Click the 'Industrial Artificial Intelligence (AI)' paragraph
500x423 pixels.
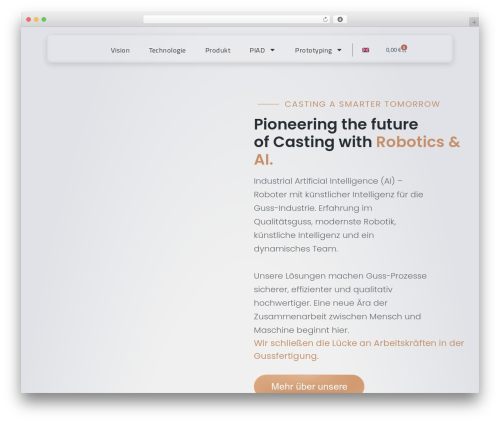pyautogui.click(x=338, y=215)
